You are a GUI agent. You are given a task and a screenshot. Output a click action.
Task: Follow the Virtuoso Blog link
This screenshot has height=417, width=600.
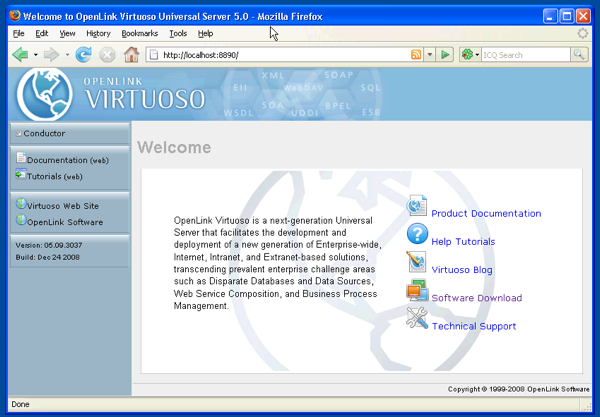click(x=461, y=270)
